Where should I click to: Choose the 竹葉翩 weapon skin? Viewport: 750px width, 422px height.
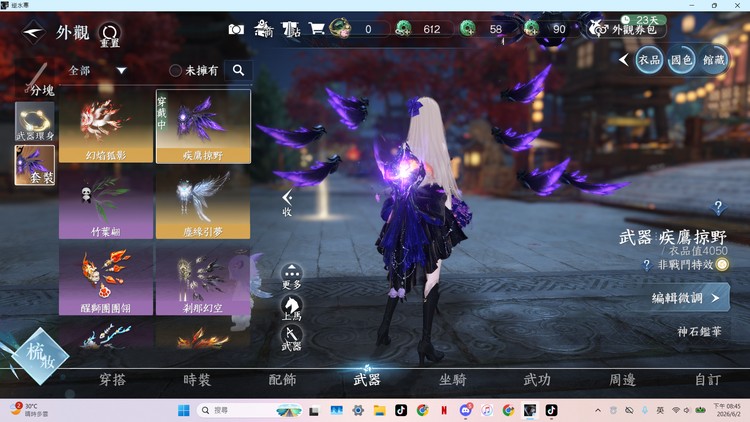[106, 202]
